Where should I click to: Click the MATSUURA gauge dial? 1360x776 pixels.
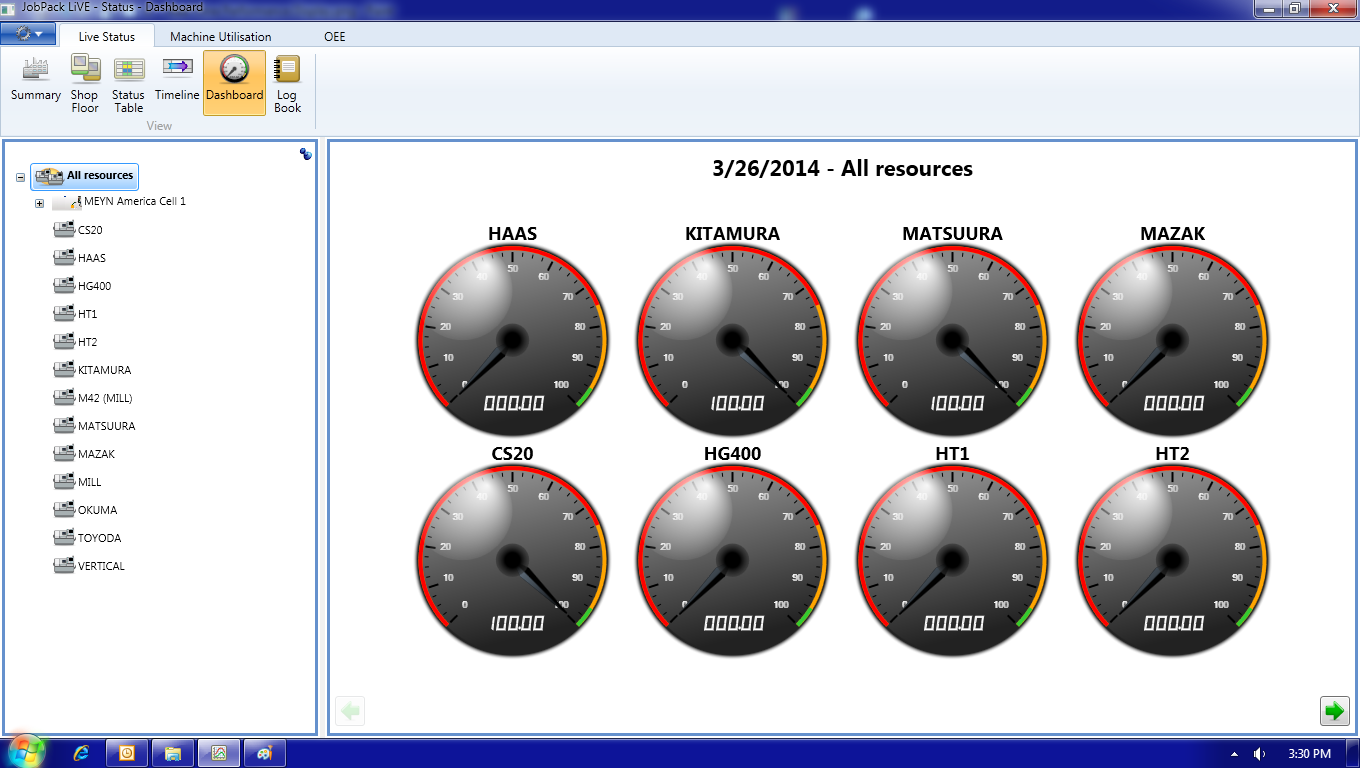(x=952, y=340)
